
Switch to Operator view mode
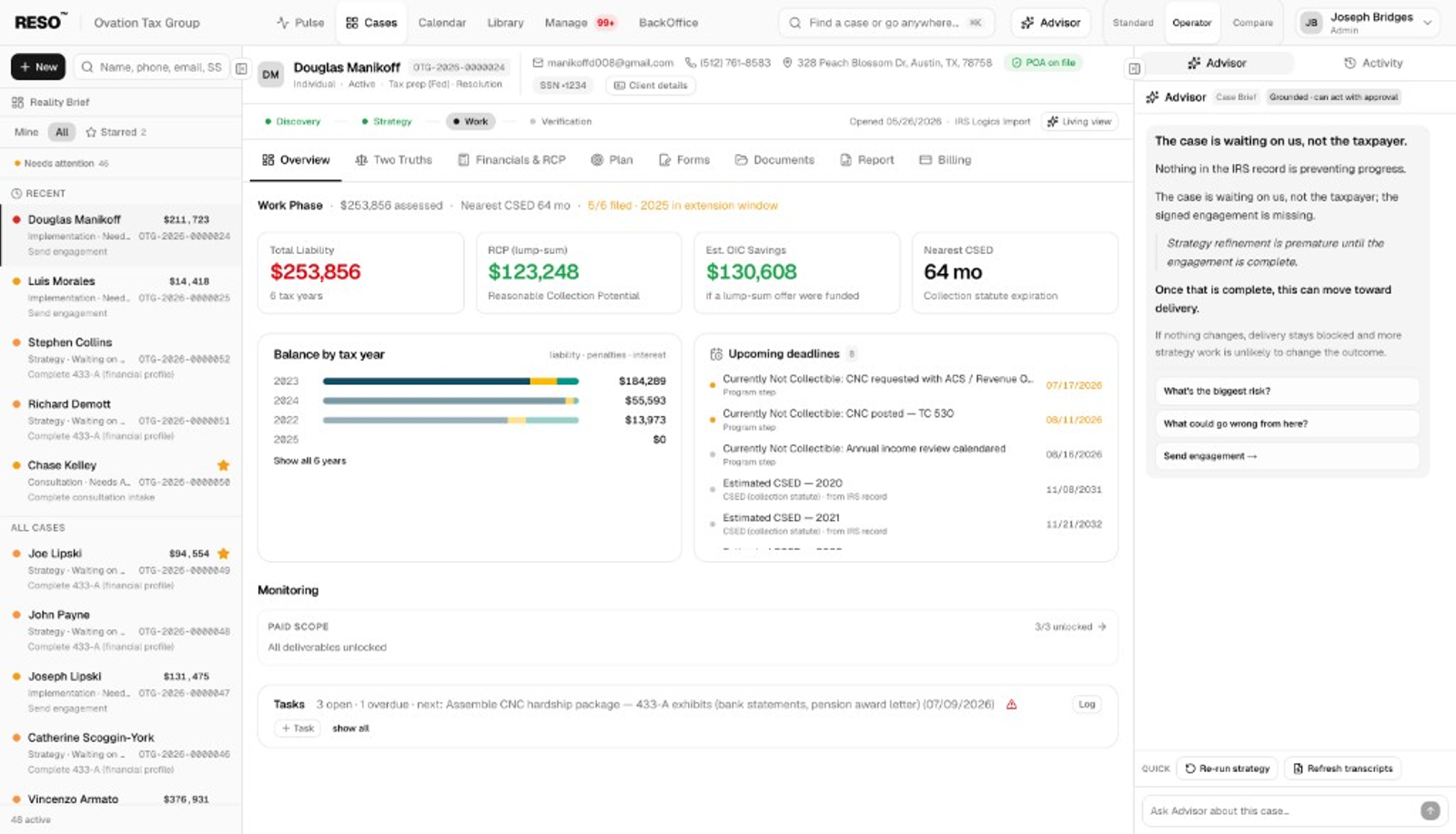1192,23
